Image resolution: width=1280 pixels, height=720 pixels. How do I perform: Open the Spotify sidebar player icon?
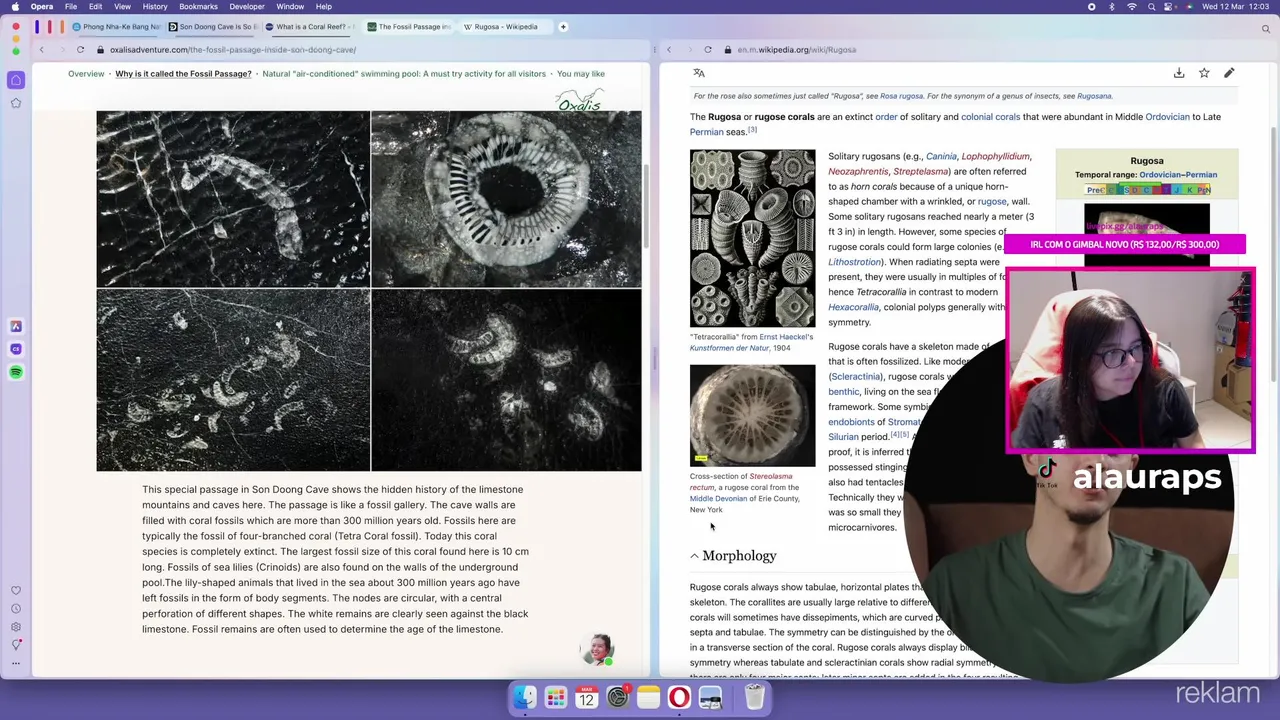coord(16,372)
